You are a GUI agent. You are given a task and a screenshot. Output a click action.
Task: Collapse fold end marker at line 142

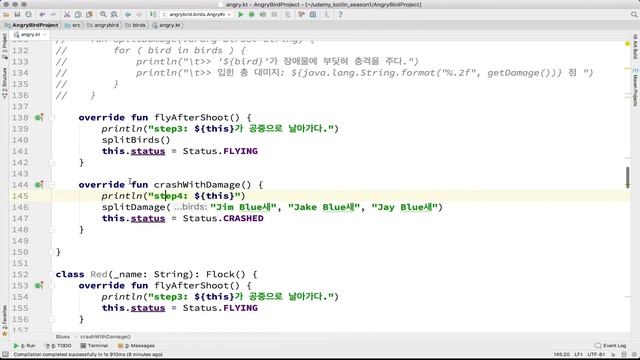[x=52, y=162]
